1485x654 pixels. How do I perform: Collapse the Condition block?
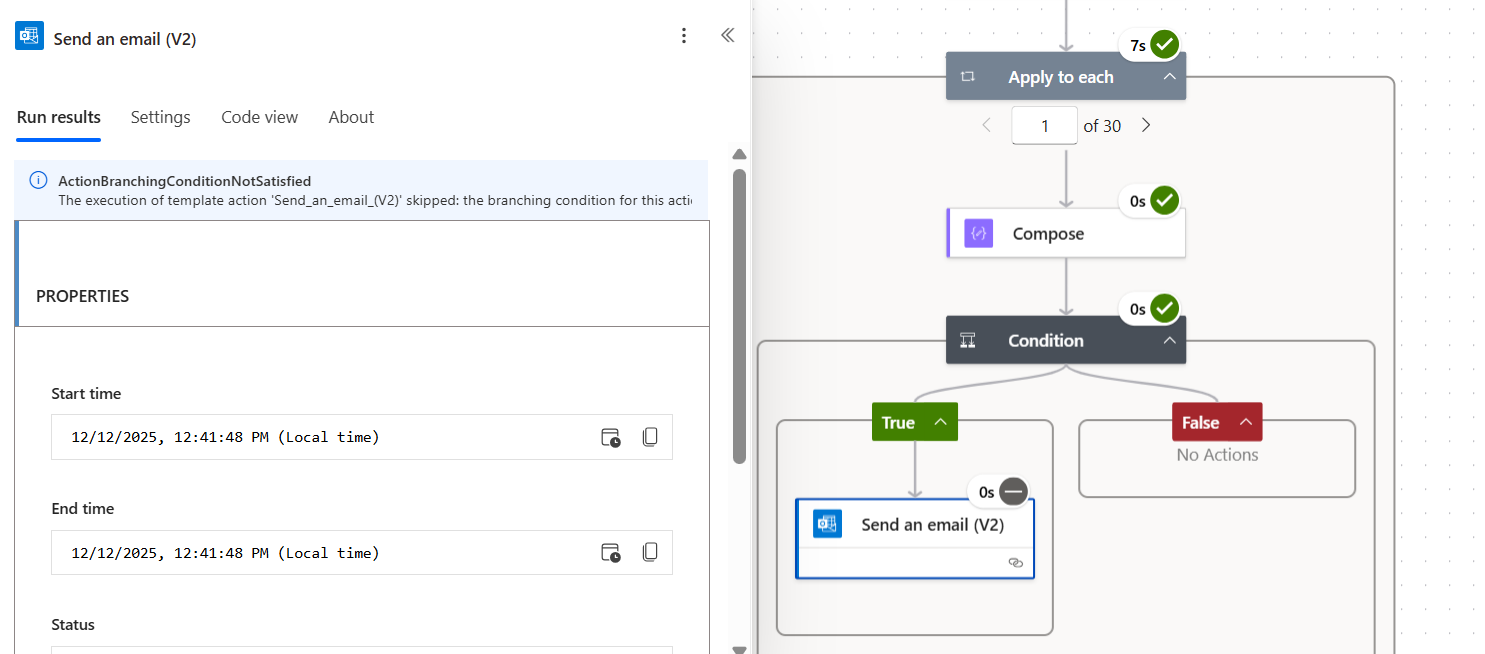click(x=1168, y=341)
